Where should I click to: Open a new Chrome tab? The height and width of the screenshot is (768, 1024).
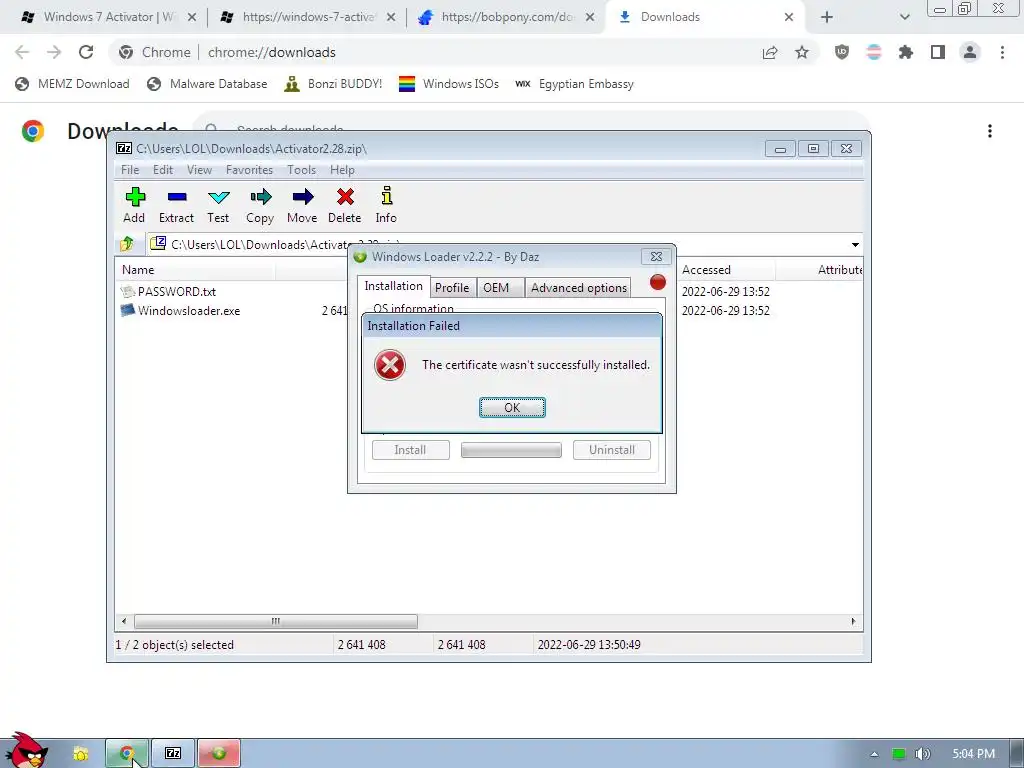coord(827,17)
